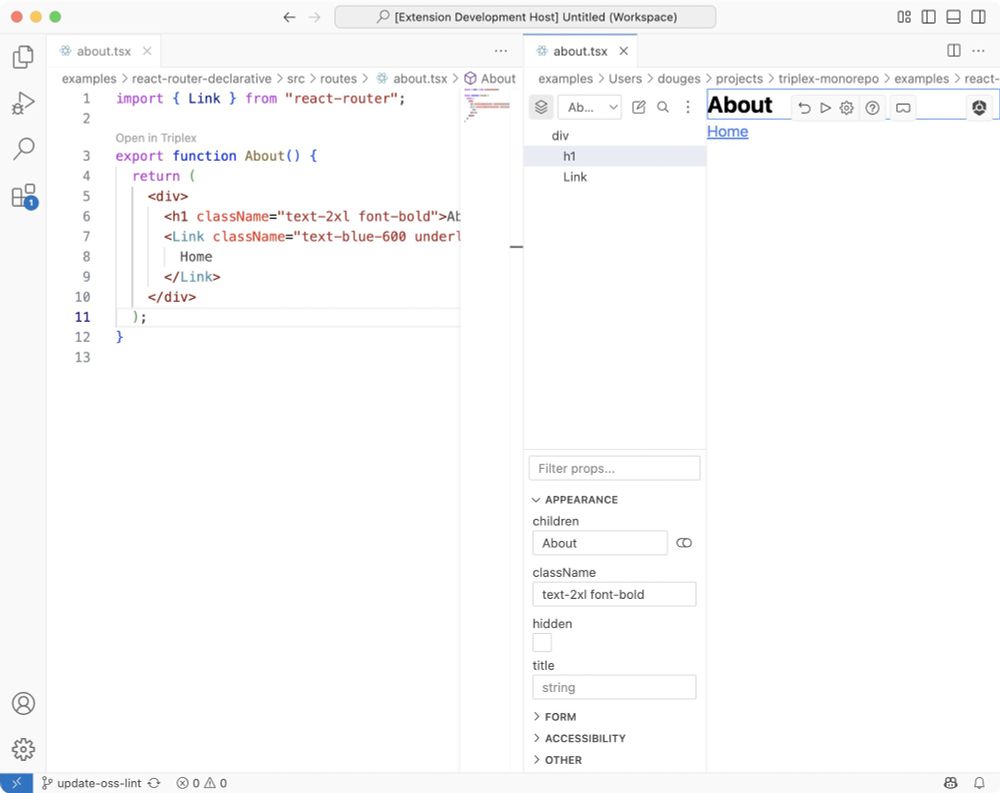This screenshot has height=793, width=1000.
Task: Select the div element in scene tree
Action: click(560, 135)
